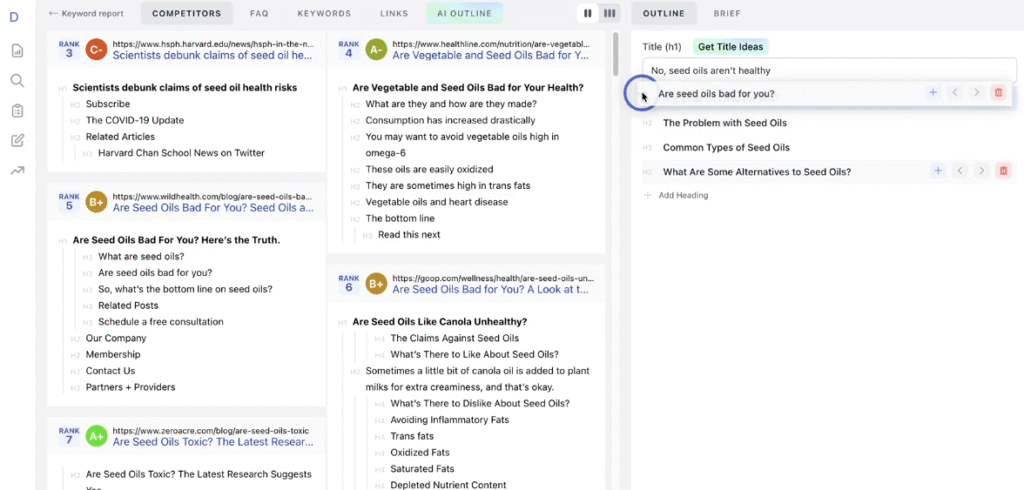Click the Title (h1) text field
The width and height of the screenshot is (1024, 490).
click(x=828, y=70)
